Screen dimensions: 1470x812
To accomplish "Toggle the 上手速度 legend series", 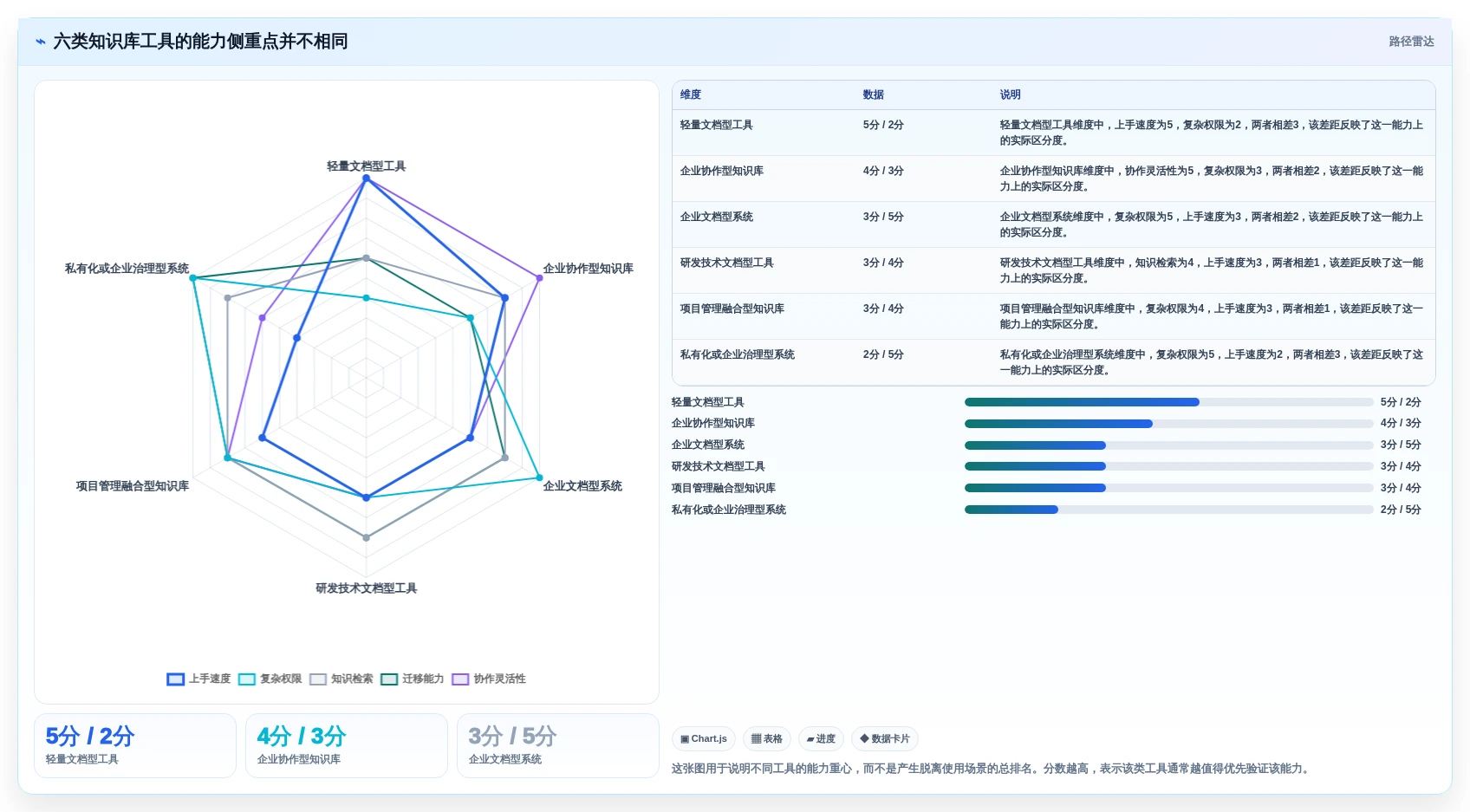I will point(199,679).
